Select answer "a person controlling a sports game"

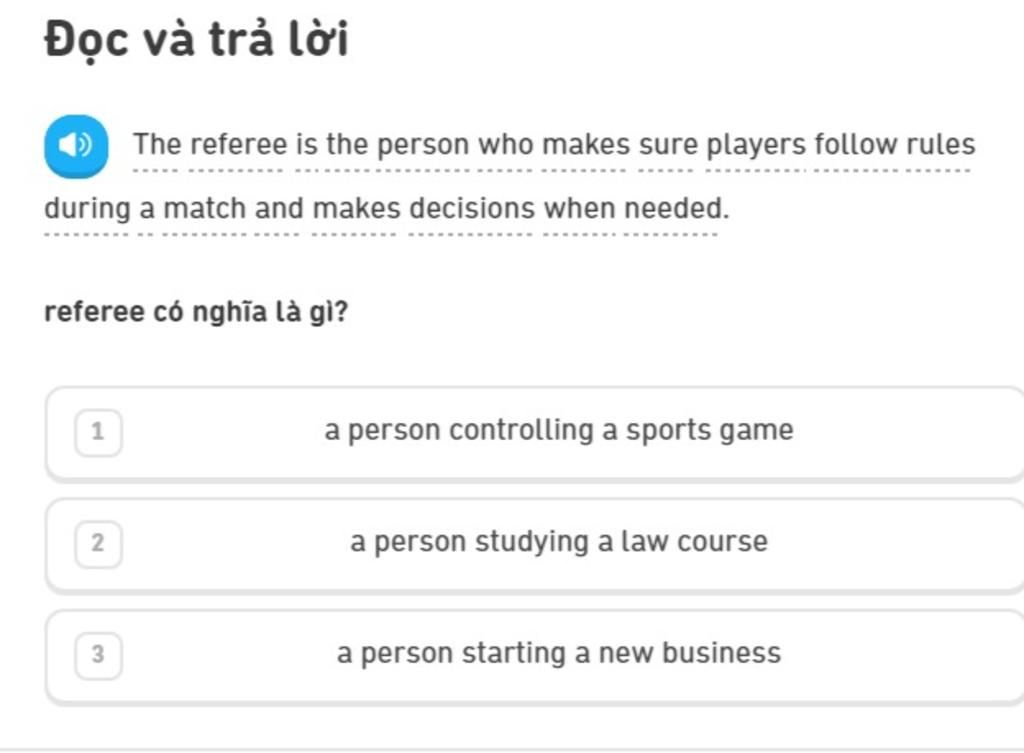click(558, 431)
